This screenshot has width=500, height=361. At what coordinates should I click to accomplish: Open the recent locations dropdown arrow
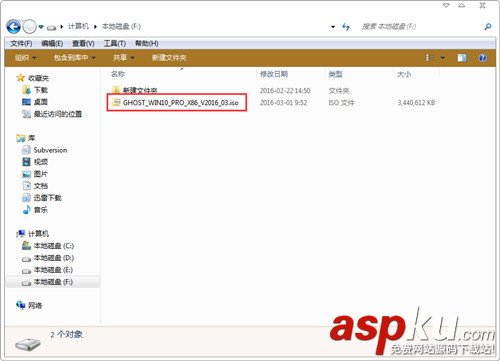tap(41, 27)
